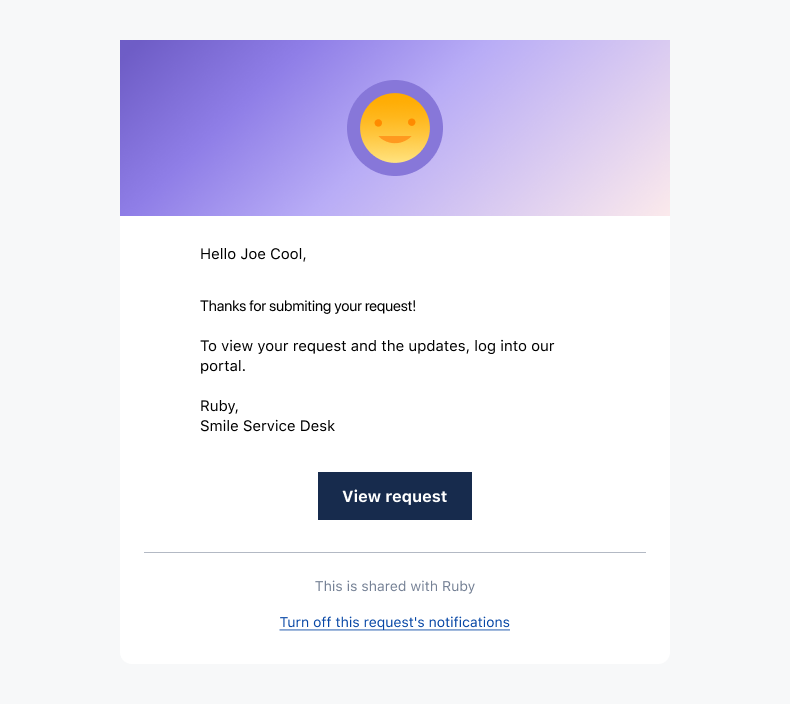This screenshot has height=704, width=790.
Task: Click the name "Joe Cool" in the greeting
Action: tap(272, 254)
